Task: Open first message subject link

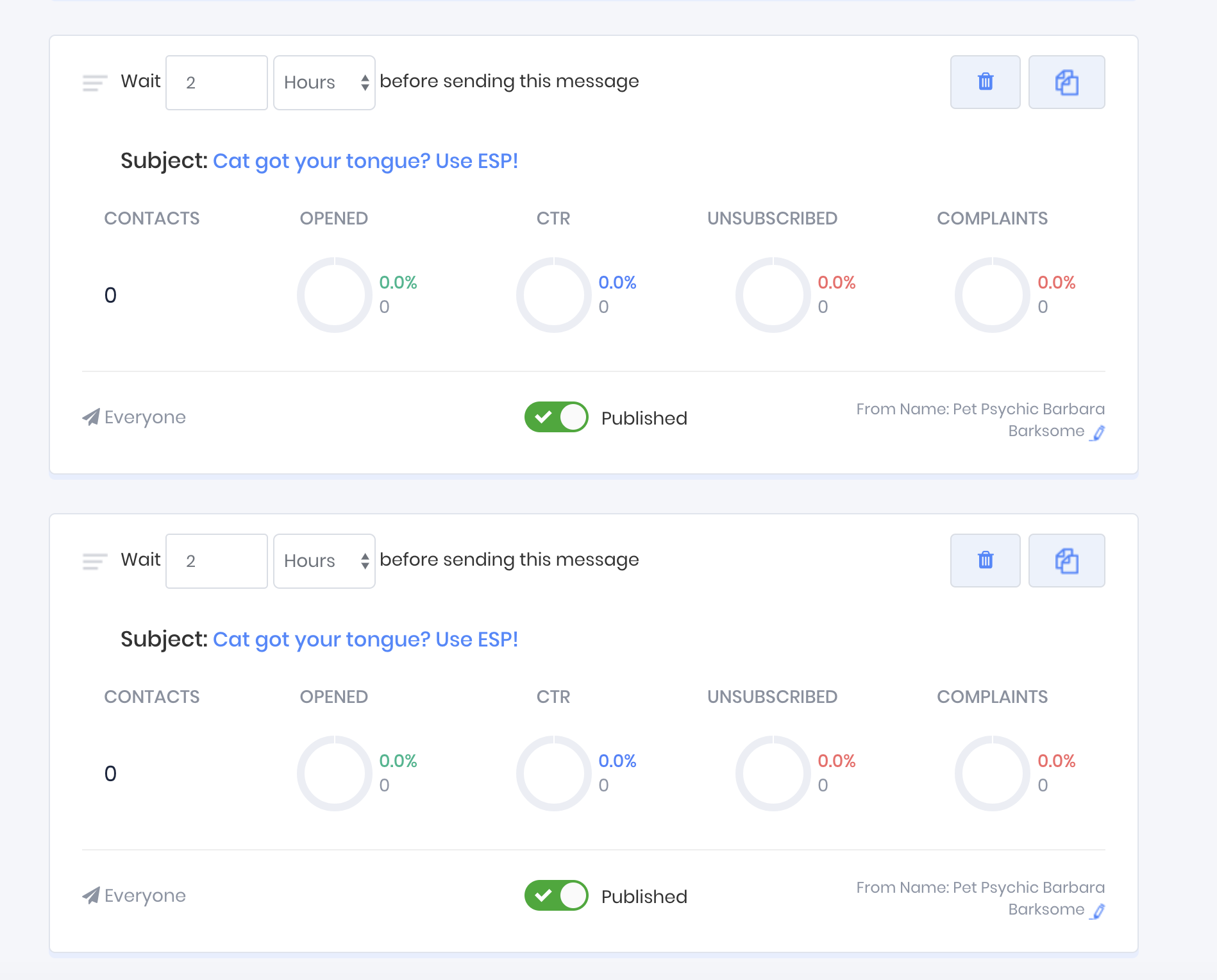Action: click(365, 161)
